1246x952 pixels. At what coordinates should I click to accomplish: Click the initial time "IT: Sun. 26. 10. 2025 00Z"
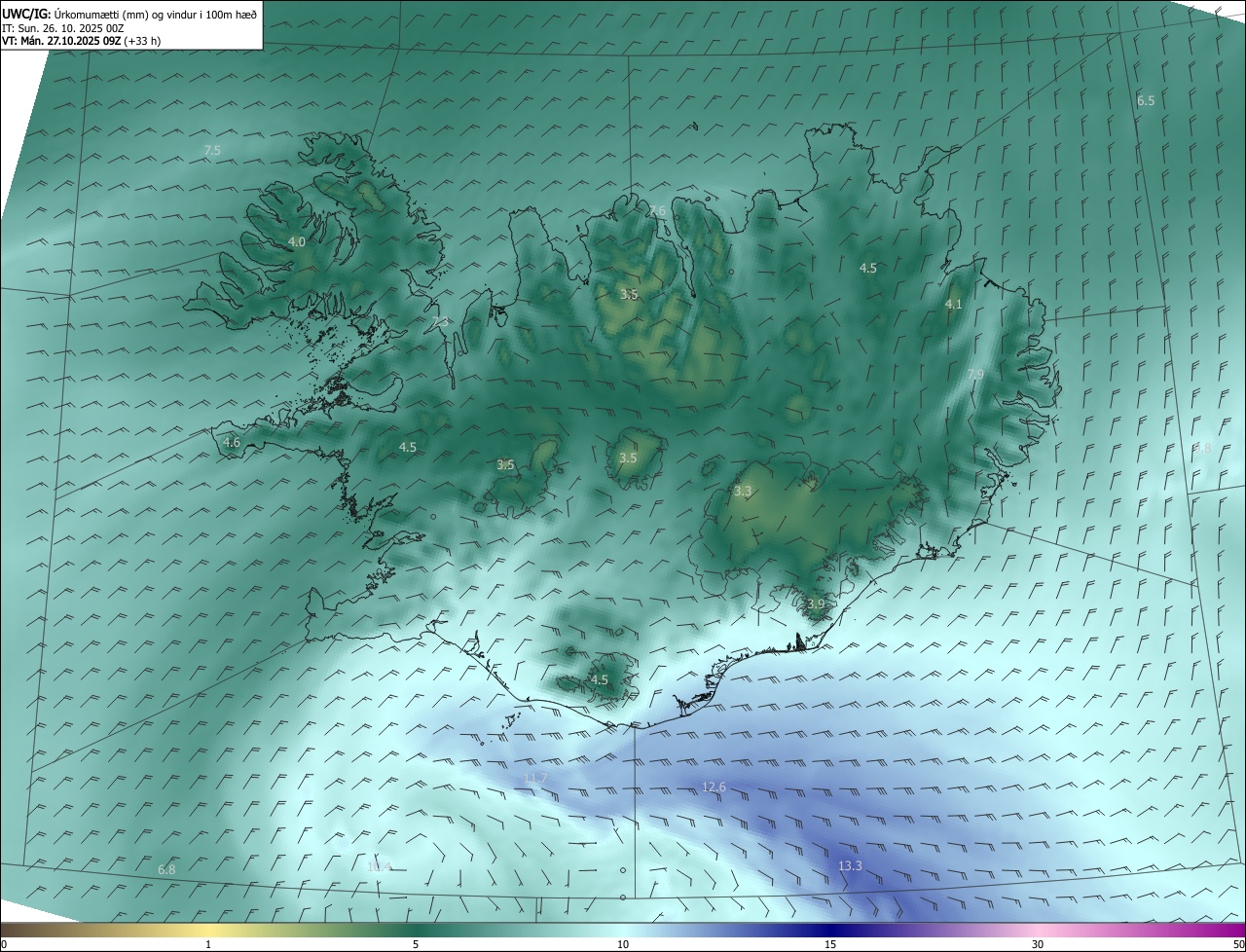point(63,29)
